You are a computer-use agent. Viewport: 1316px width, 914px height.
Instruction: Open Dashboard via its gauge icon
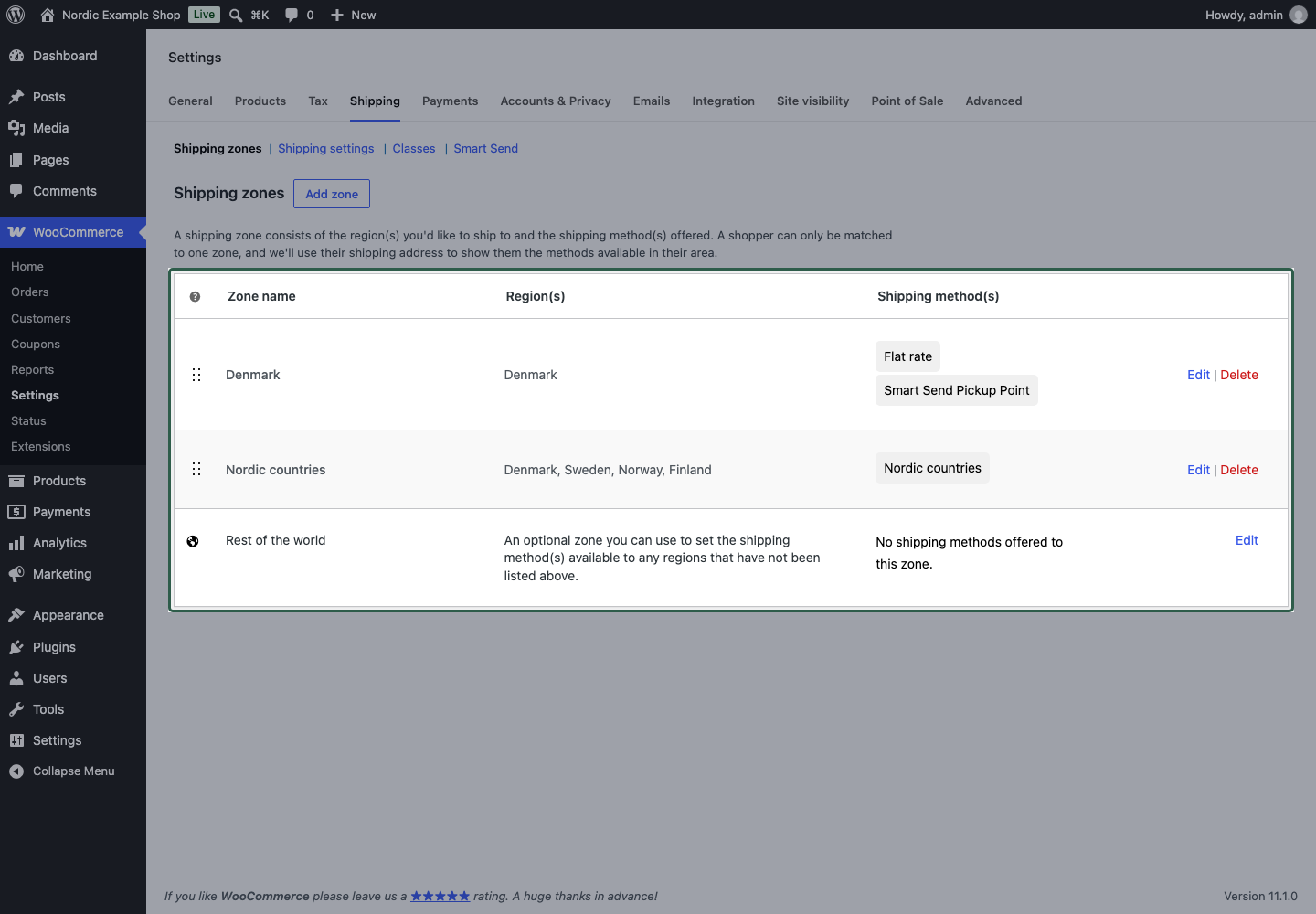pos(16,56)
